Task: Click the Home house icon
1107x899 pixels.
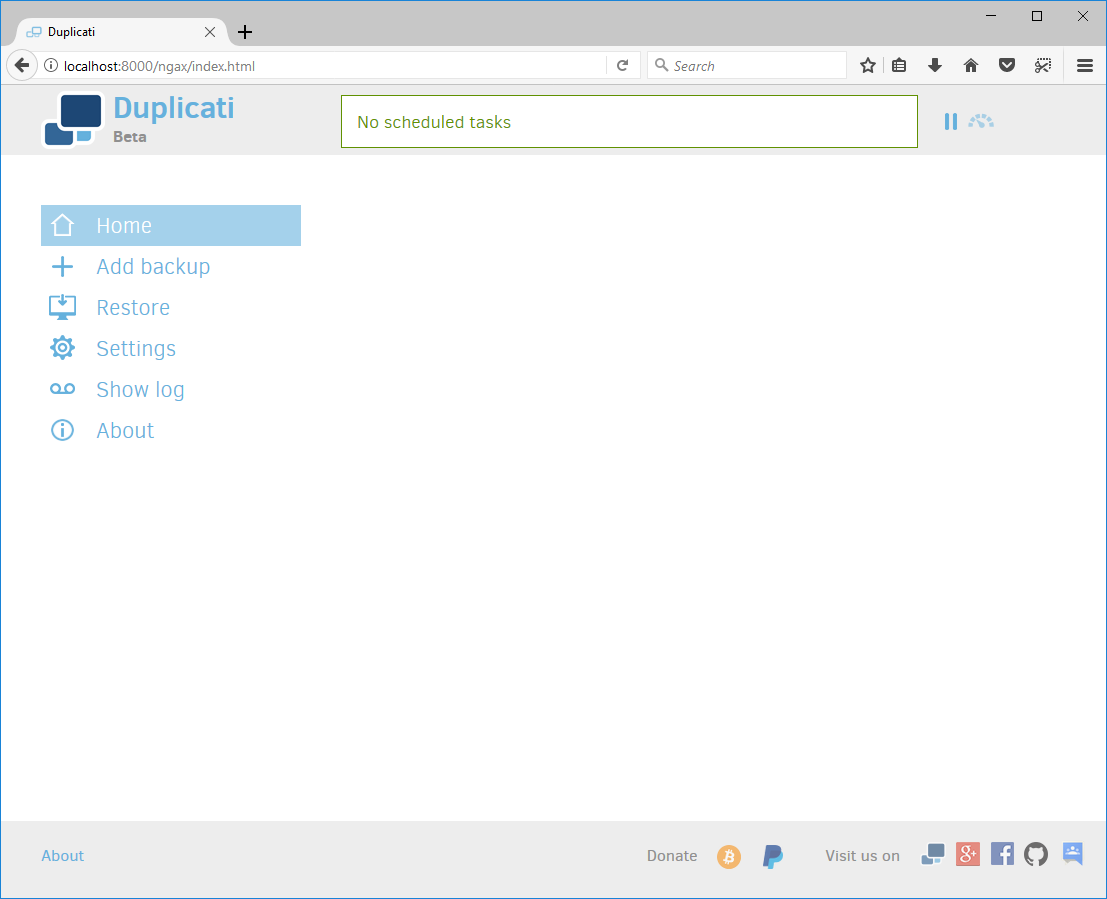Action: tap(62, 225)
